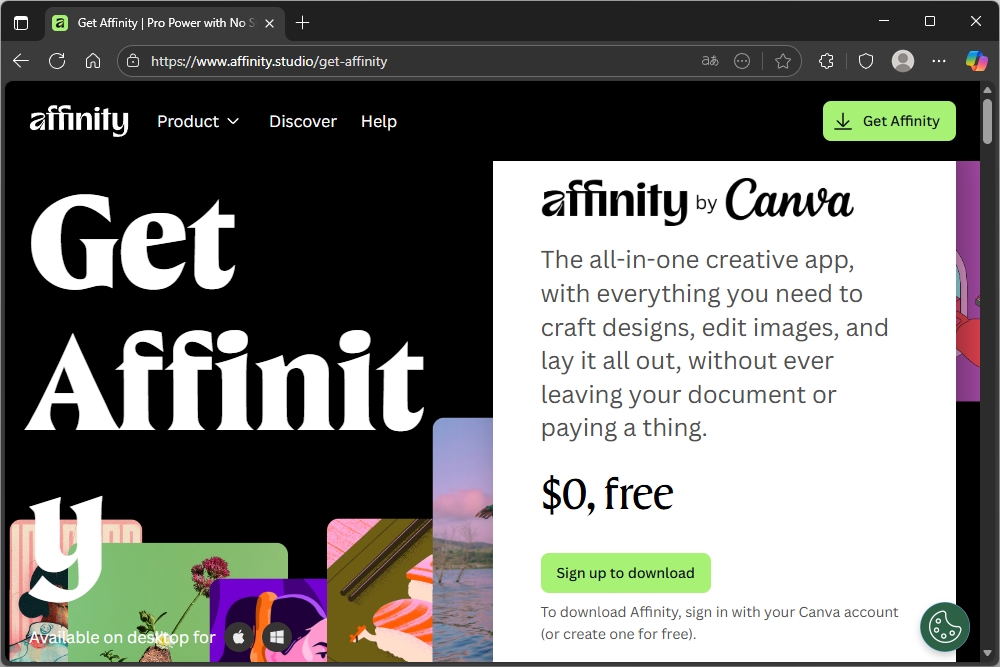This screenshot has width=1000, height=667.
Task: Open the tab actions menu icon
Action: point(21,23)
